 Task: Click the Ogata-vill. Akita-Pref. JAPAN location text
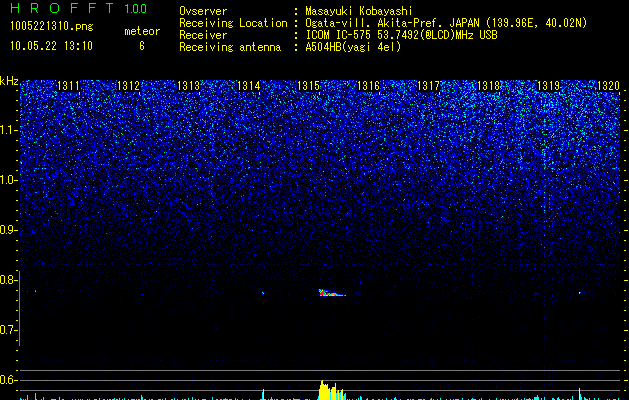446,23
